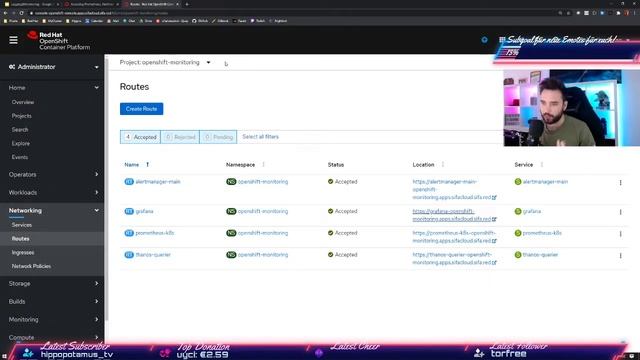Screen dimensions: 640x360
Task: Expand the Monitoring section
Action: click(x=52, y=319)
